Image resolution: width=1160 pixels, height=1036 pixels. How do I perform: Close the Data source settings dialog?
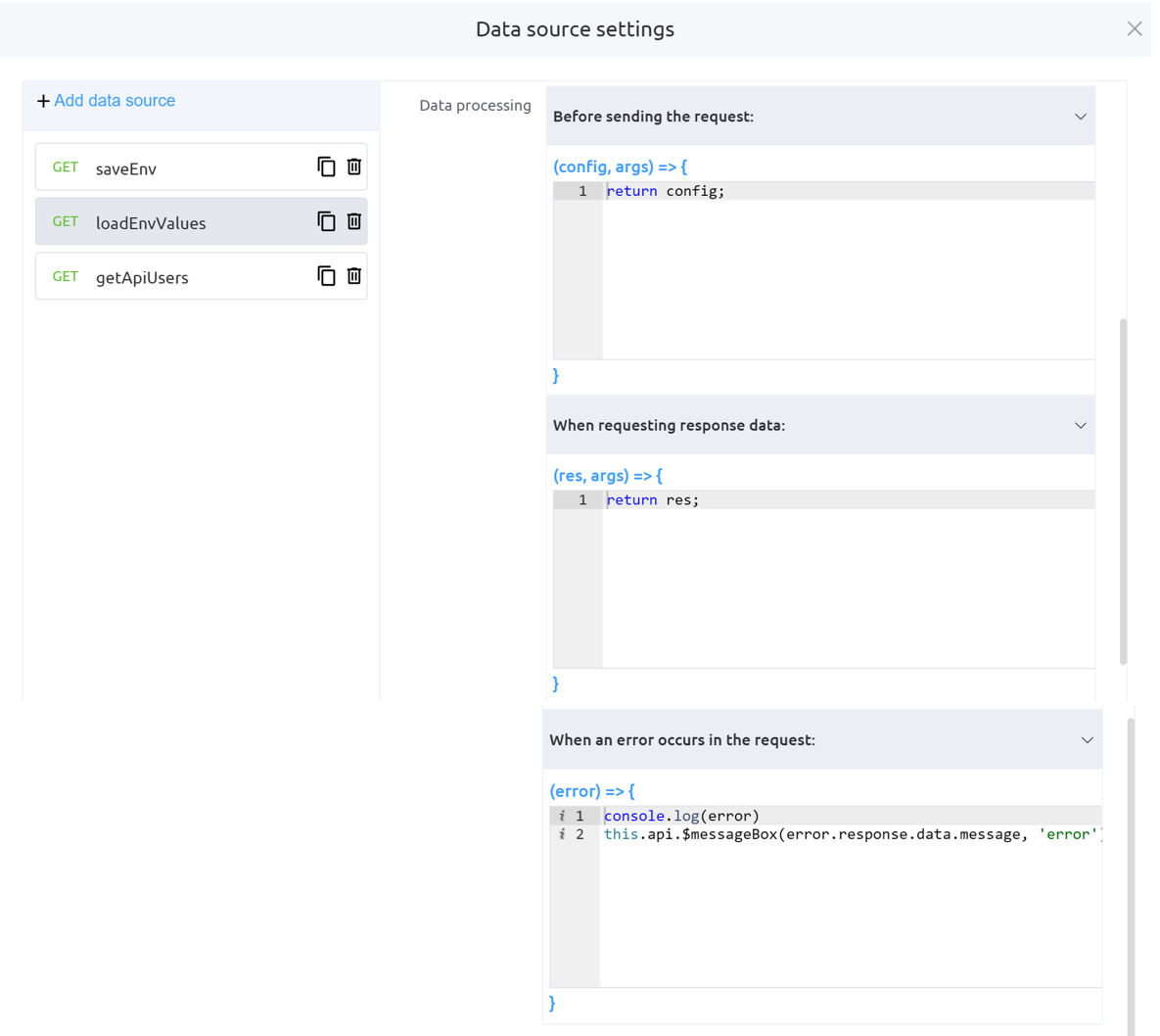pyautogui.click(x=1135, y=29)
